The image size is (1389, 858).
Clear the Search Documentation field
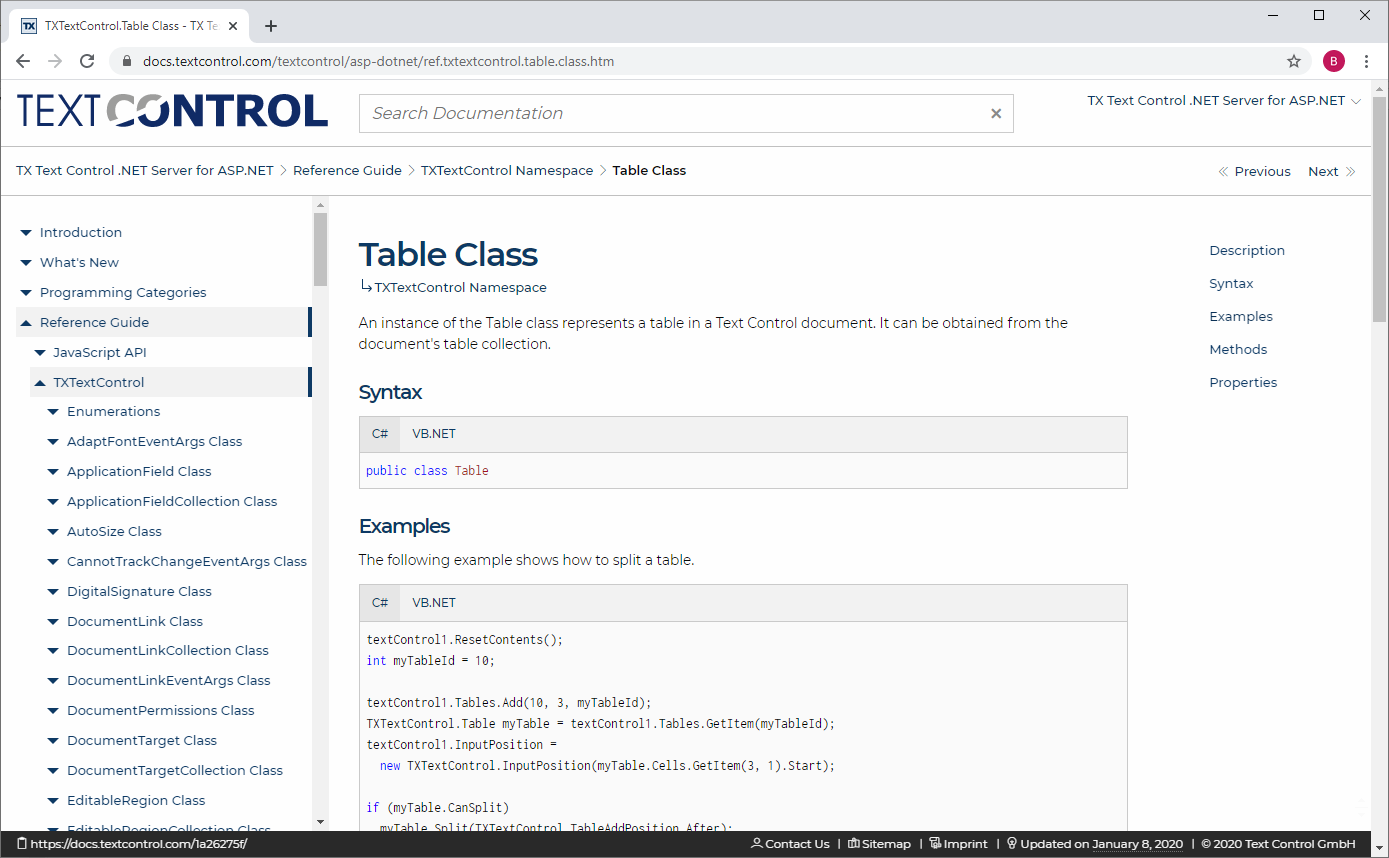click(996, 114)
